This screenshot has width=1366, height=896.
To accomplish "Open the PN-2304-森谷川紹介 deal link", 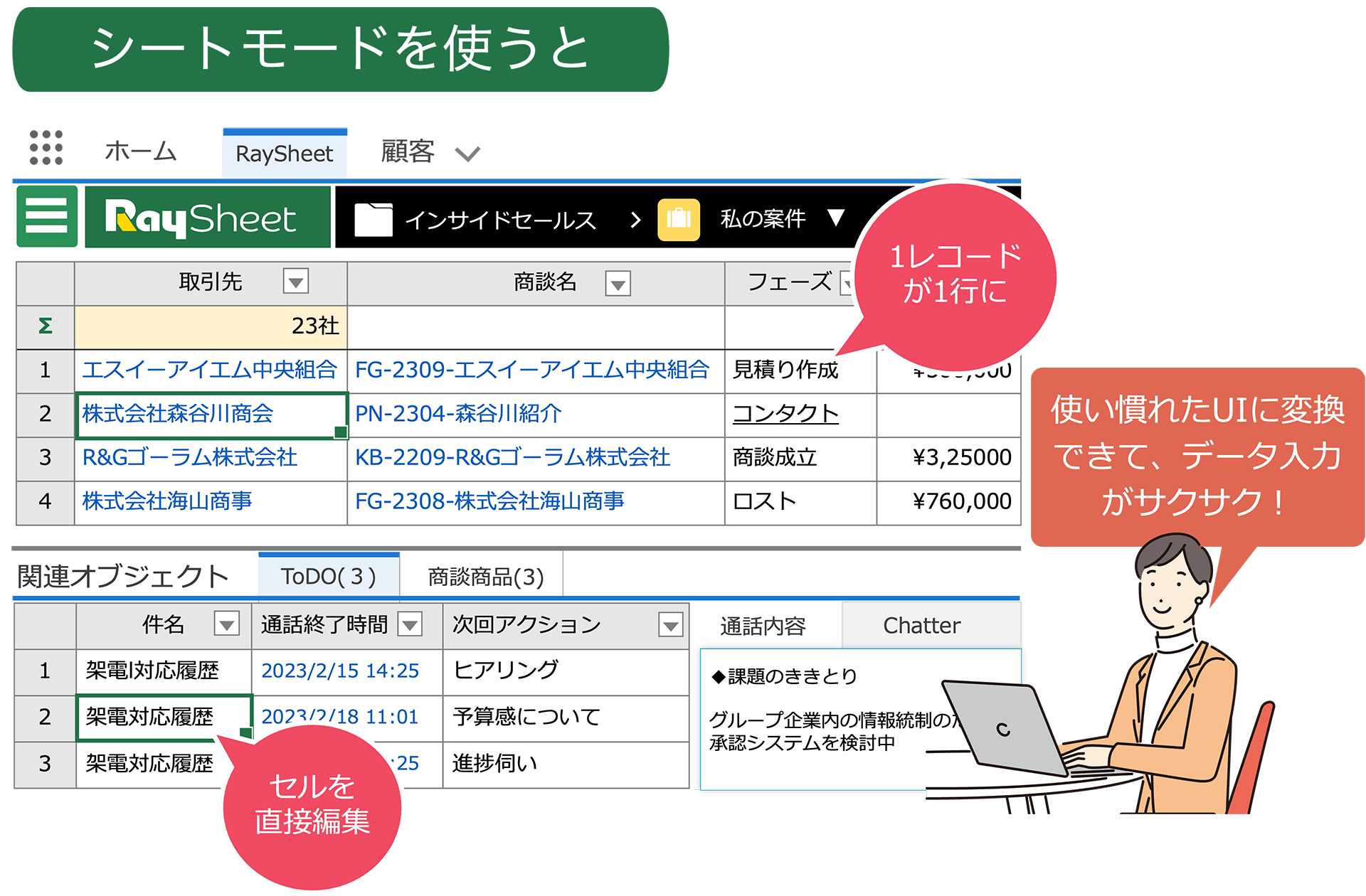I will (458, 414).
